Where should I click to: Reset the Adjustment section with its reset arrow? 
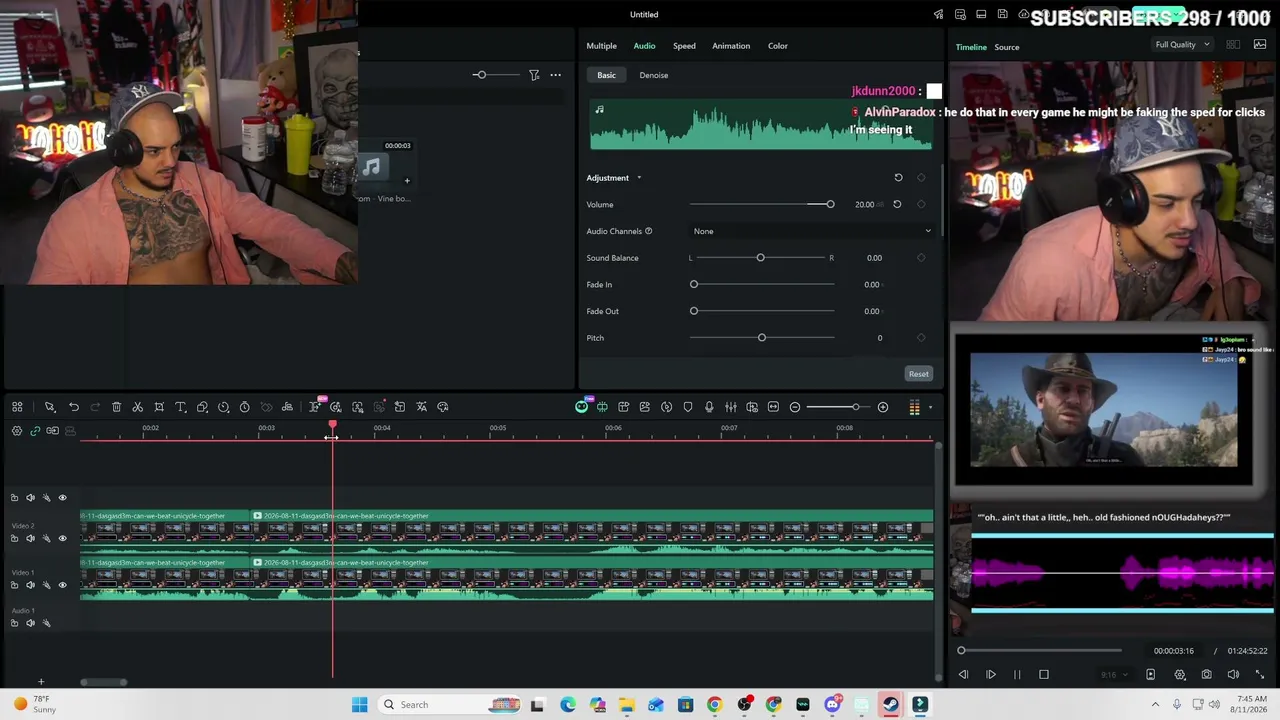click(898, 178)
